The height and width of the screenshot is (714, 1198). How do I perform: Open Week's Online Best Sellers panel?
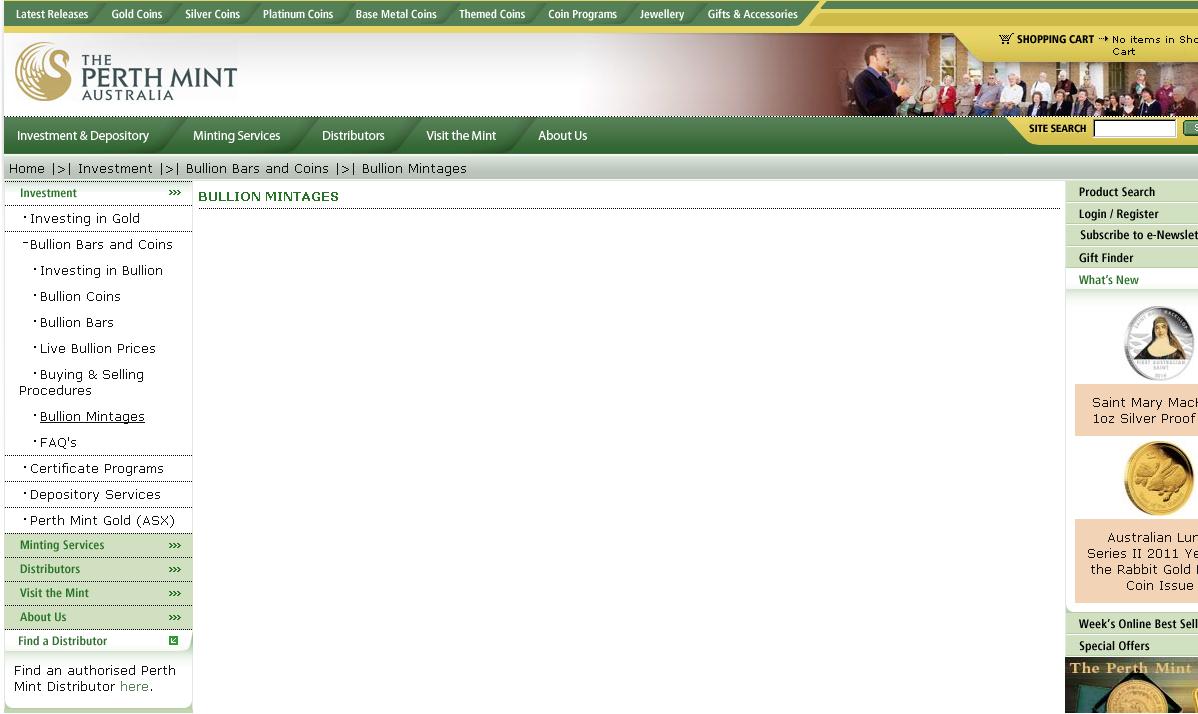1138,624
